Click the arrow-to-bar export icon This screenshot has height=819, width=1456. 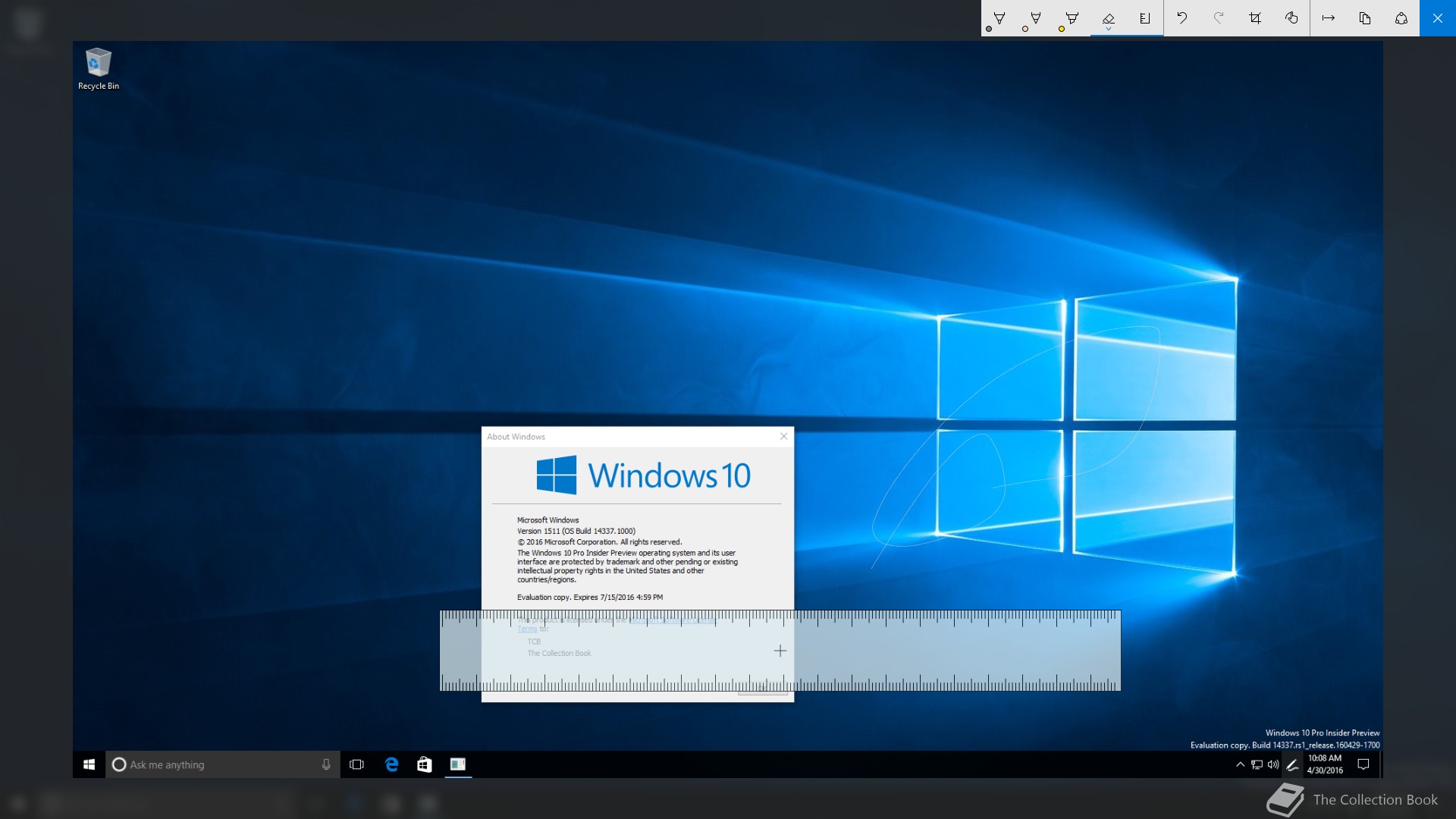[x=1329, y=18]
